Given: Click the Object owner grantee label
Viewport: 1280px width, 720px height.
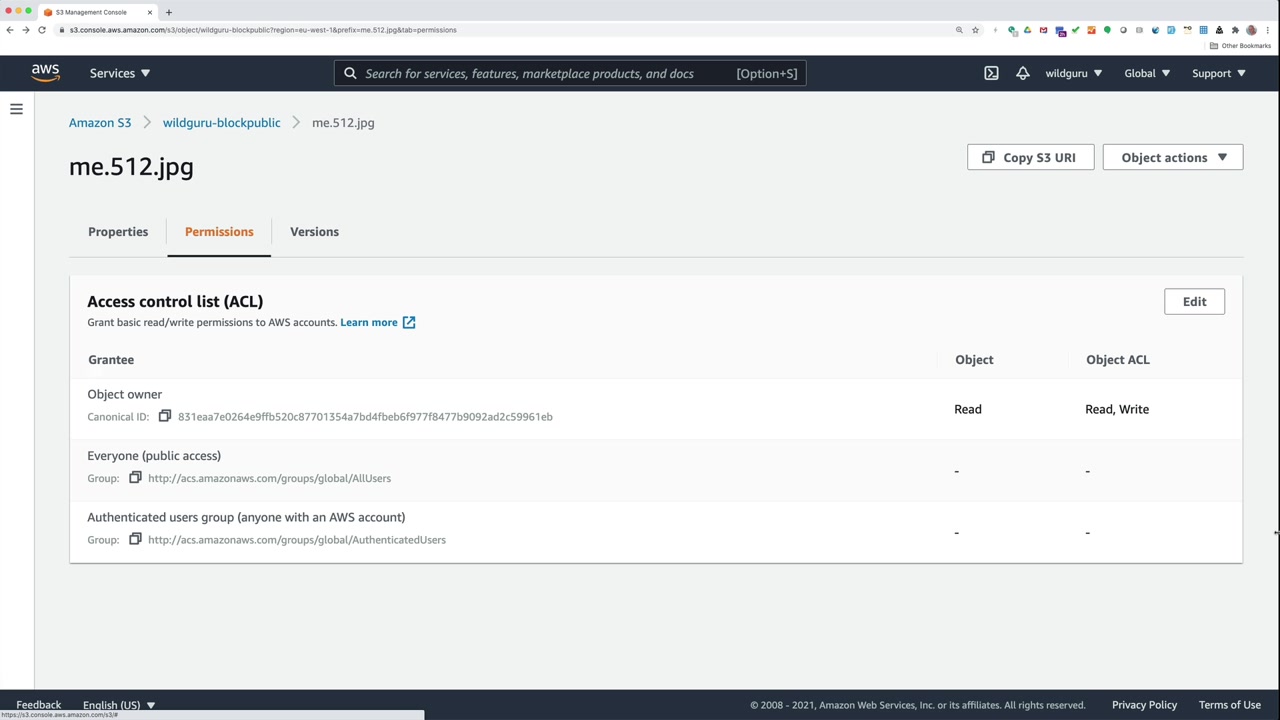Looking at the screenshot, I should click(x=124, y=394).
